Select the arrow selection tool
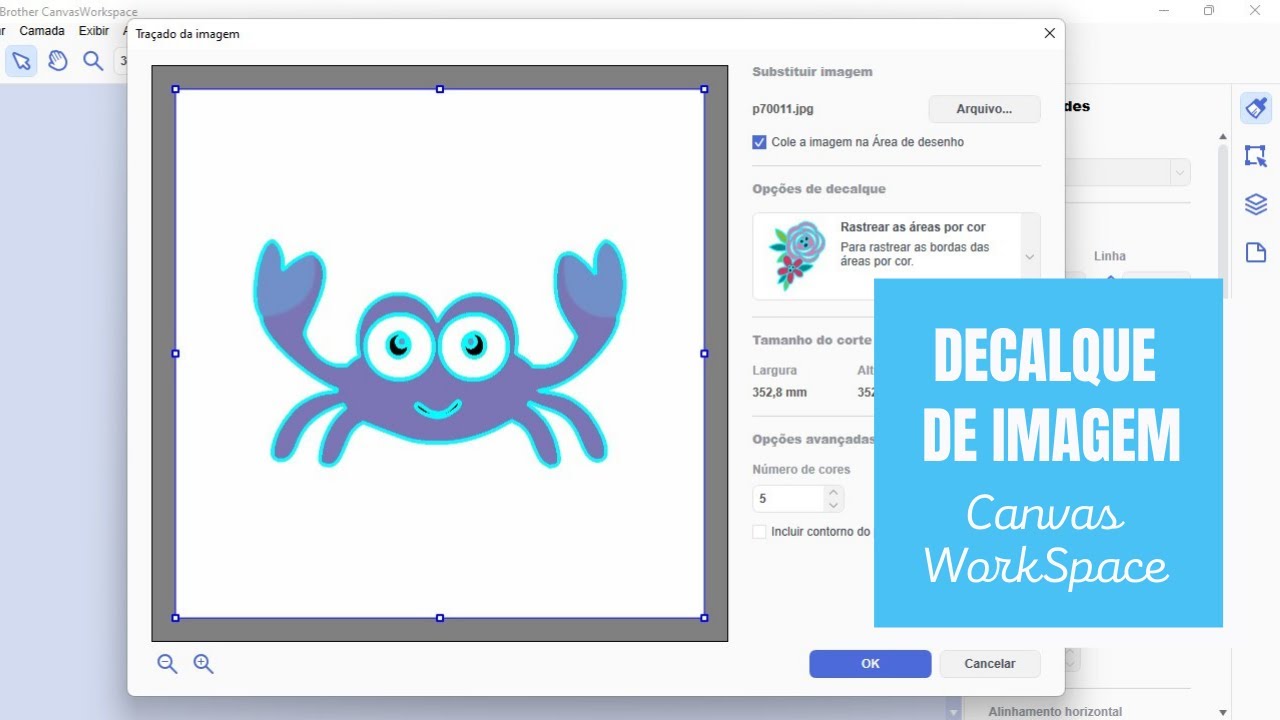Viewport: 1280px width, 720px height. [21, 61]
